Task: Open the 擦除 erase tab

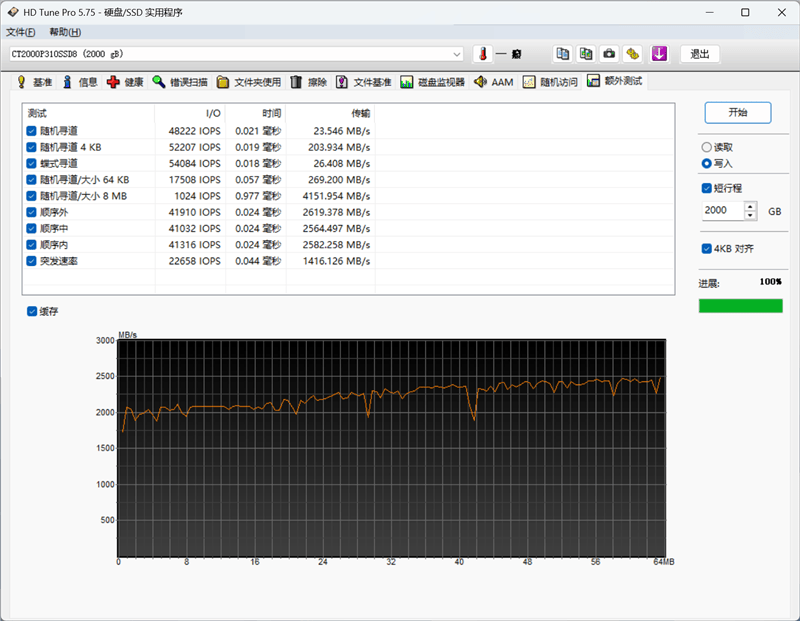Action: pos(309,82)
